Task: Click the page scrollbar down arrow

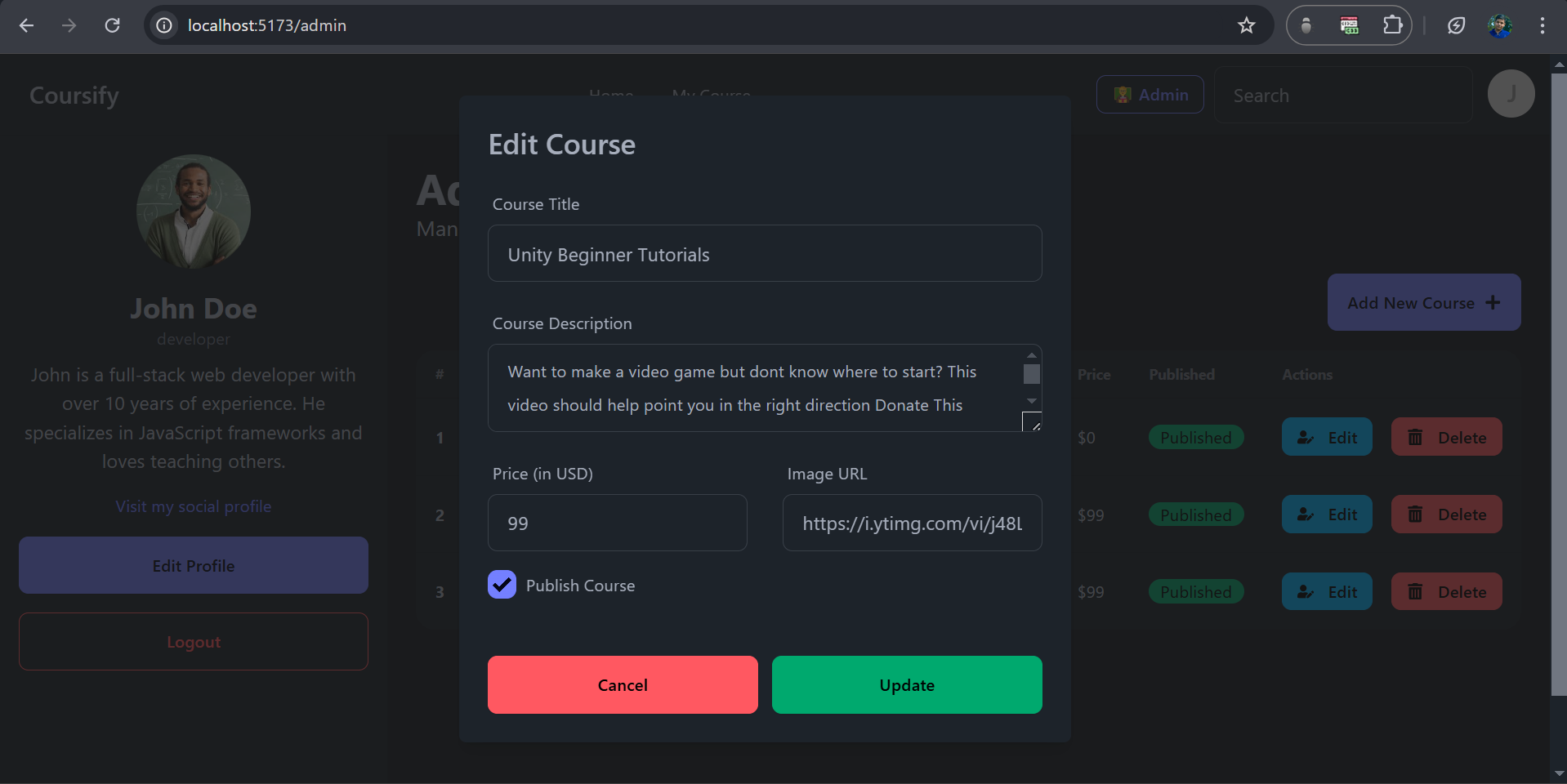Action: [x=1559, y=773]
